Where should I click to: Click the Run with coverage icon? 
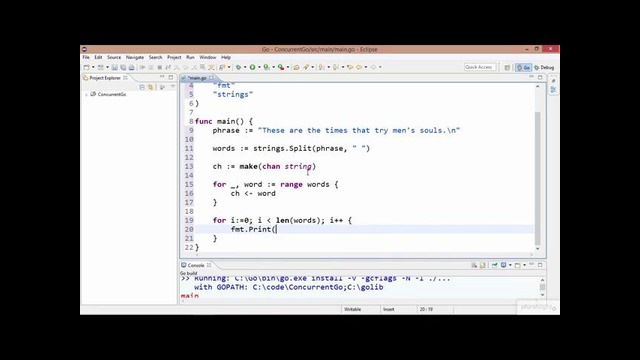(267, 67)
